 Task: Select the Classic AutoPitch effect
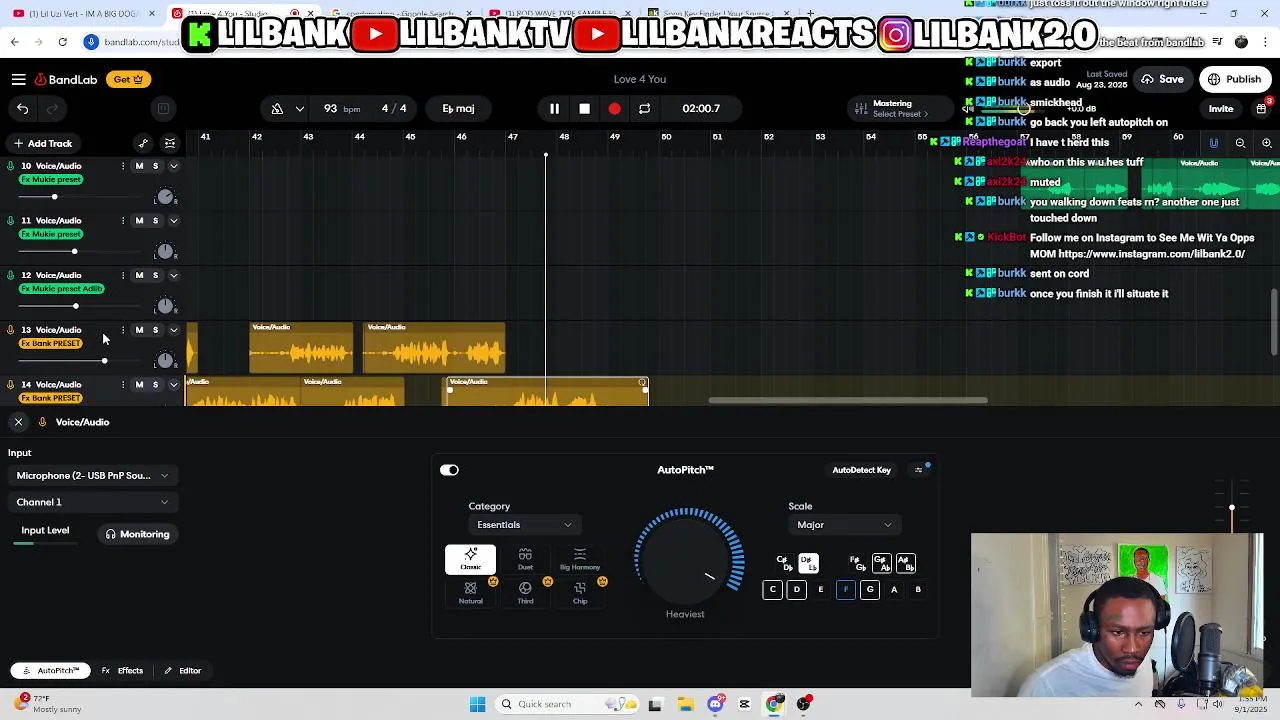470,560
